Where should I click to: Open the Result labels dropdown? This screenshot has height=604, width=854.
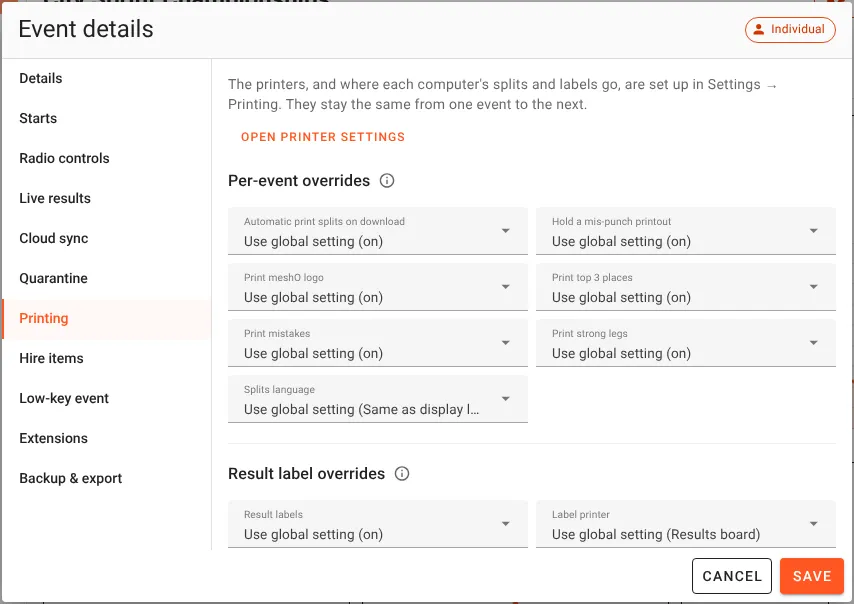tap(378, 524)
